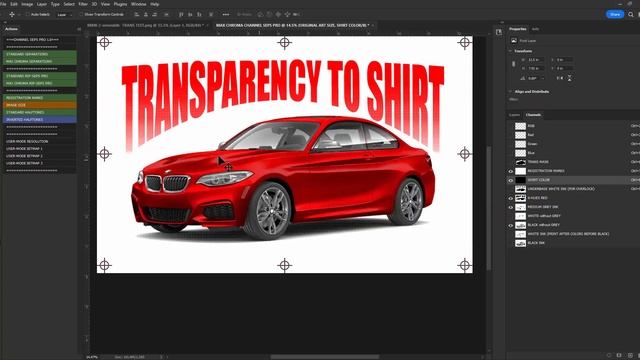Click the top-left registration mark on canvas
Viewport: 640px width, 360px height.
[104, 42]
